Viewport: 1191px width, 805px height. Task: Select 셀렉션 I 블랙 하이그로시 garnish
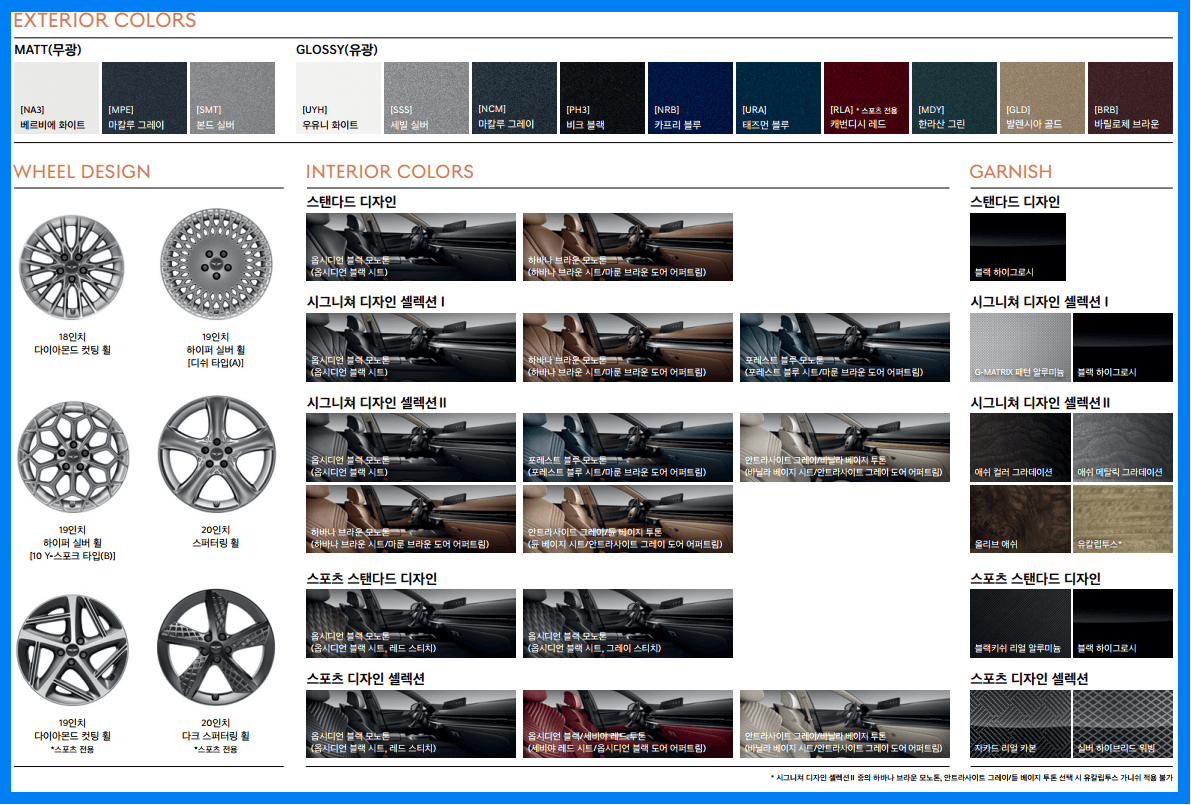click(x=1123, y=348)
